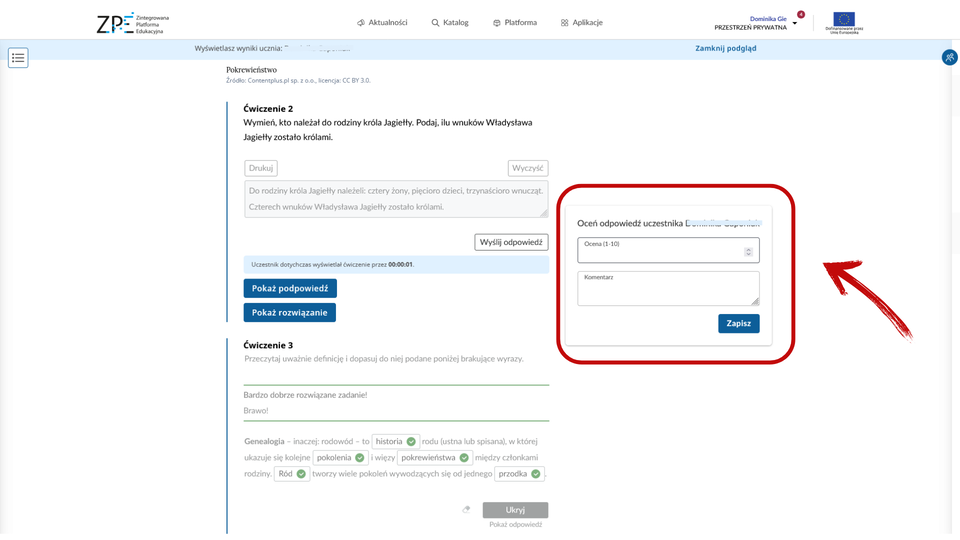Click the Zamknij podgląd link
Viewport: 960px width, 540px height.
726,48
